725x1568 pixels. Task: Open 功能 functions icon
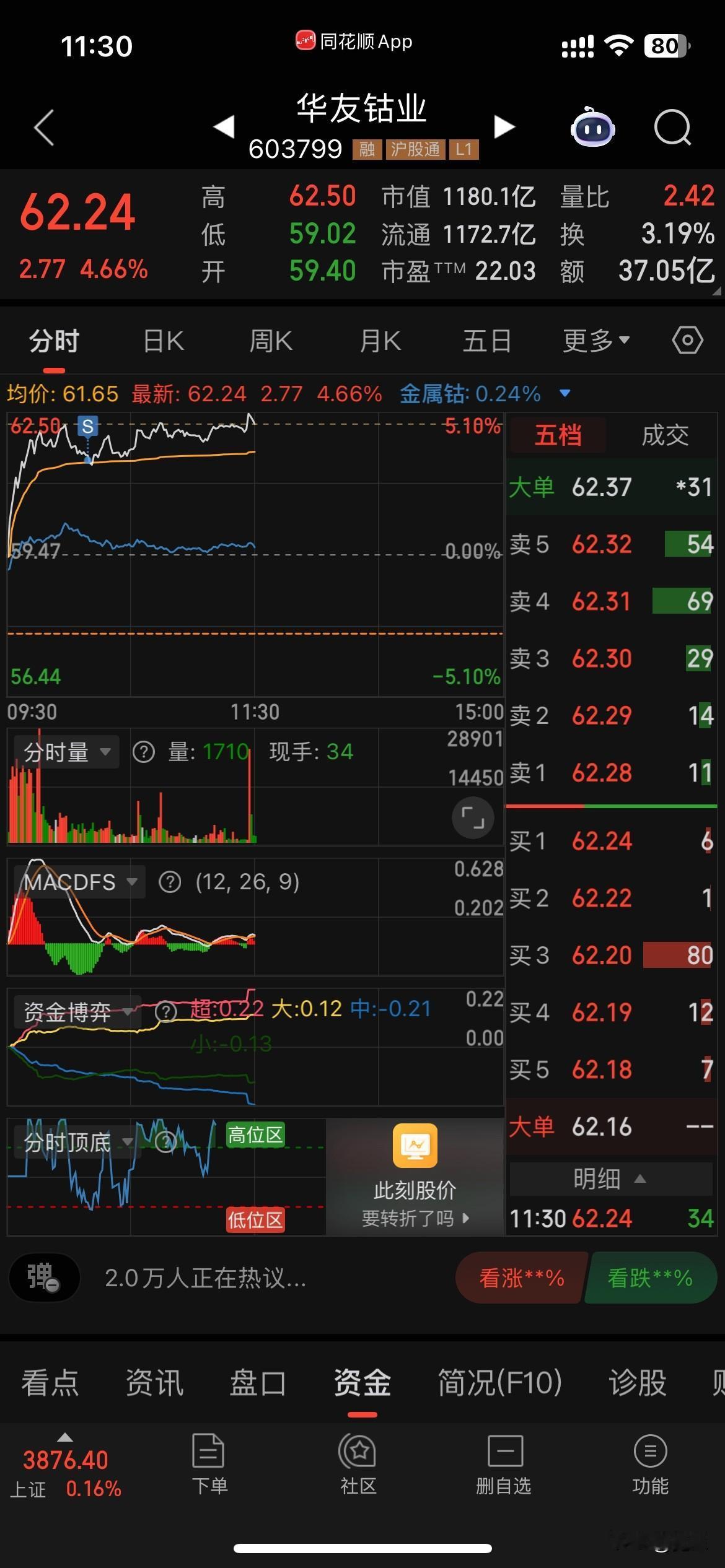(650, 1465)
